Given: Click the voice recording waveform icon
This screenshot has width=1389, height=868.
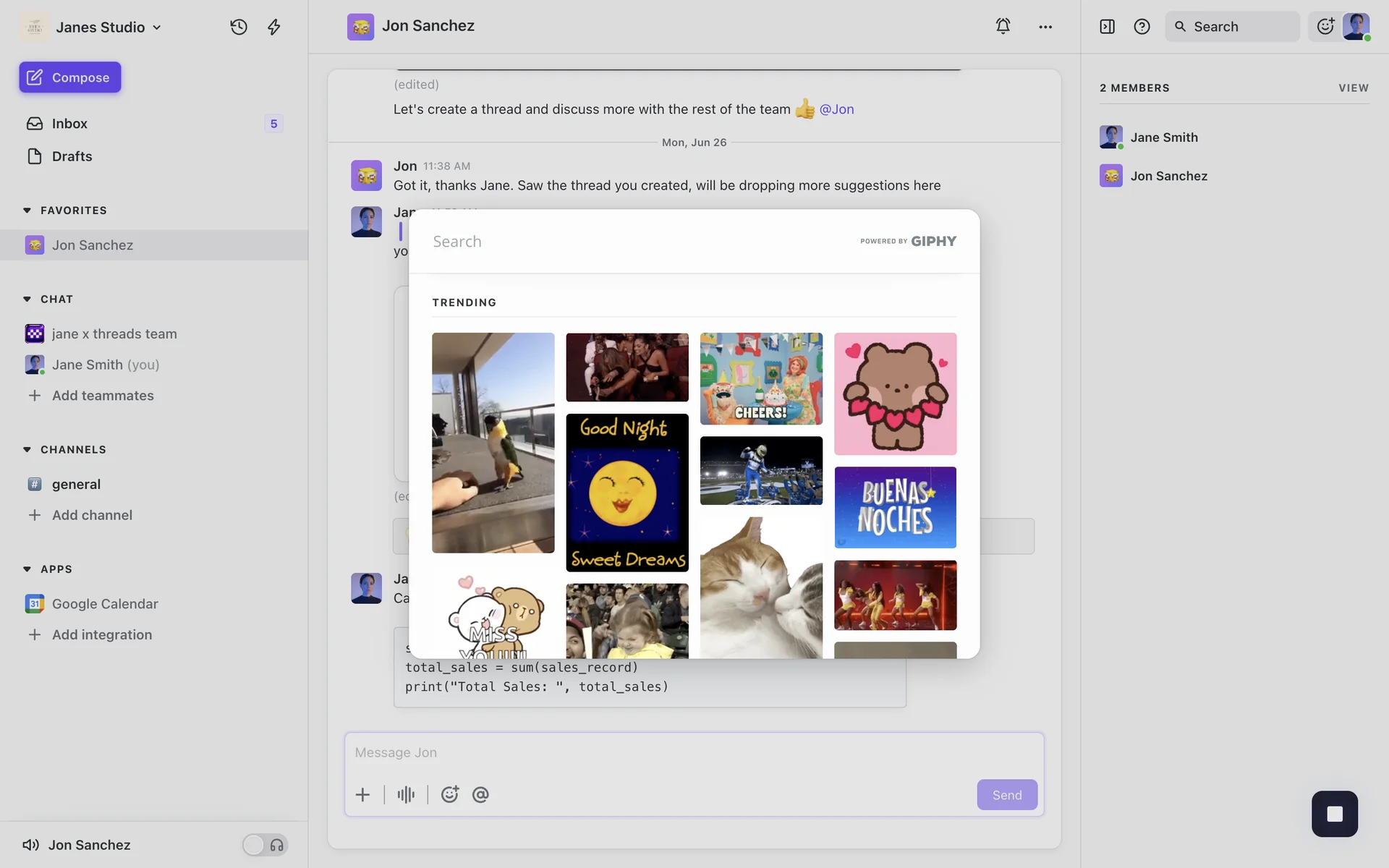Looking at the screenshot, I should [406, 794].
